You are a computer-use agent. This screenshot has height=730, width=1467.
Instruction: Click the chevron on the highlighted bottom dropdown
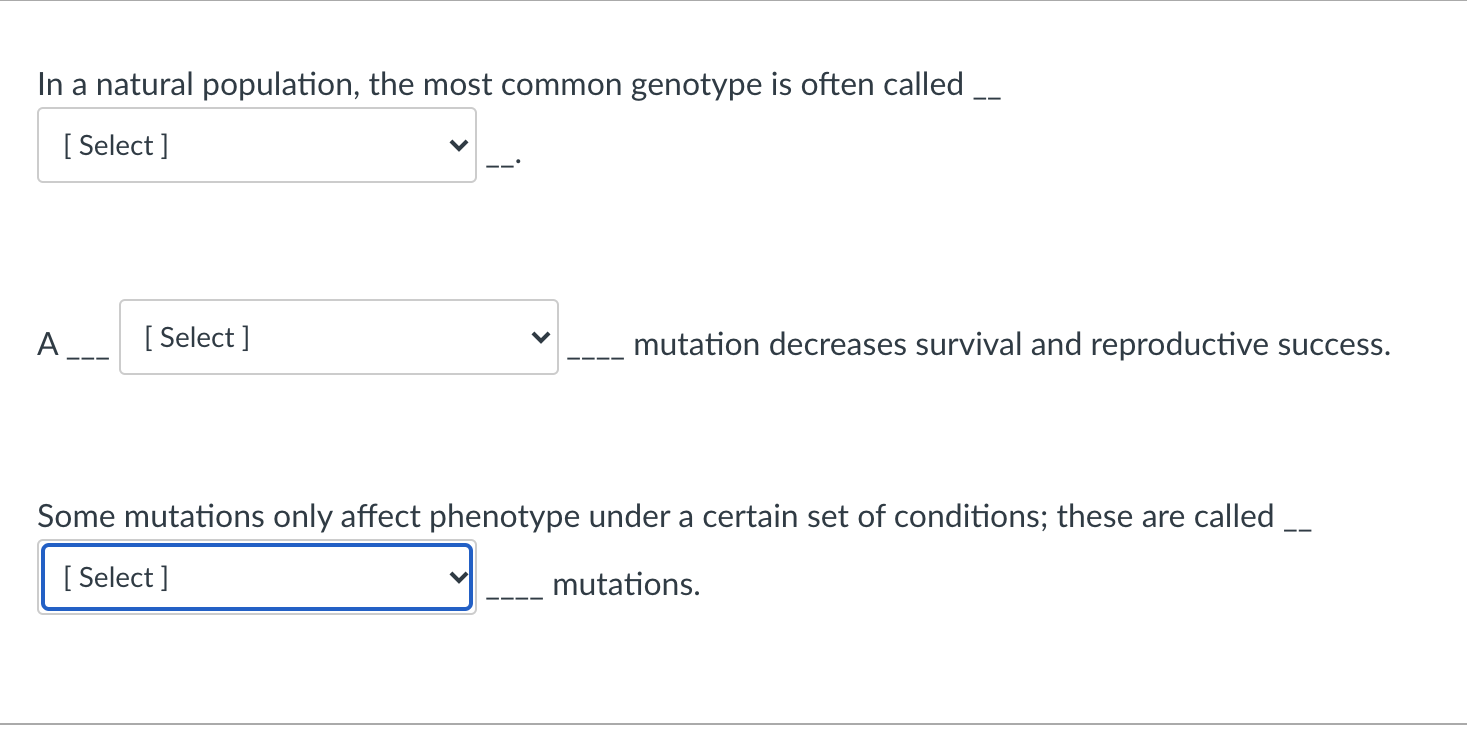457,577
